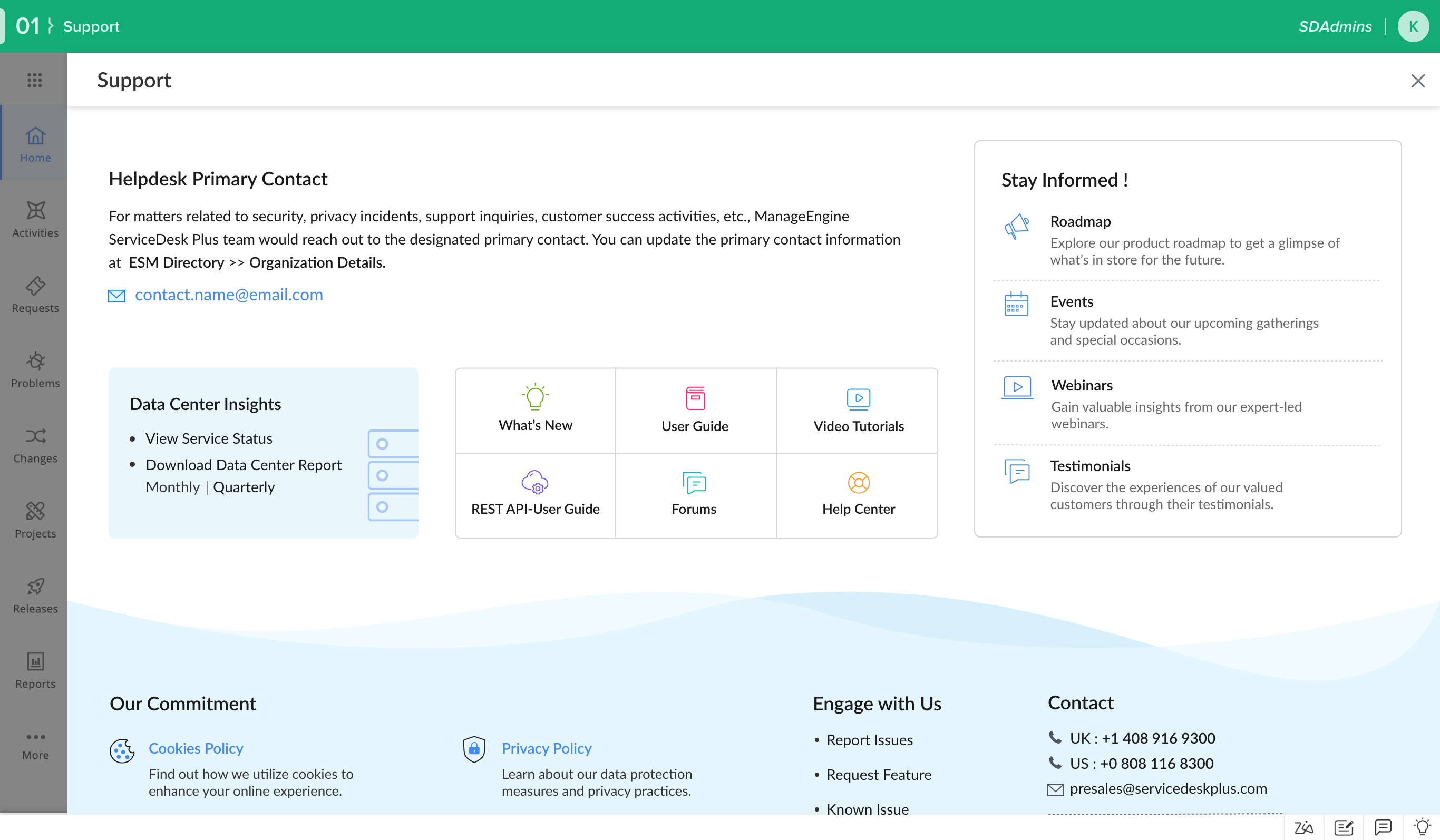Click UK phone number +1 408 916 9300
The width and height of the screenshot is (1440, 840).
tap(1159, 738)
